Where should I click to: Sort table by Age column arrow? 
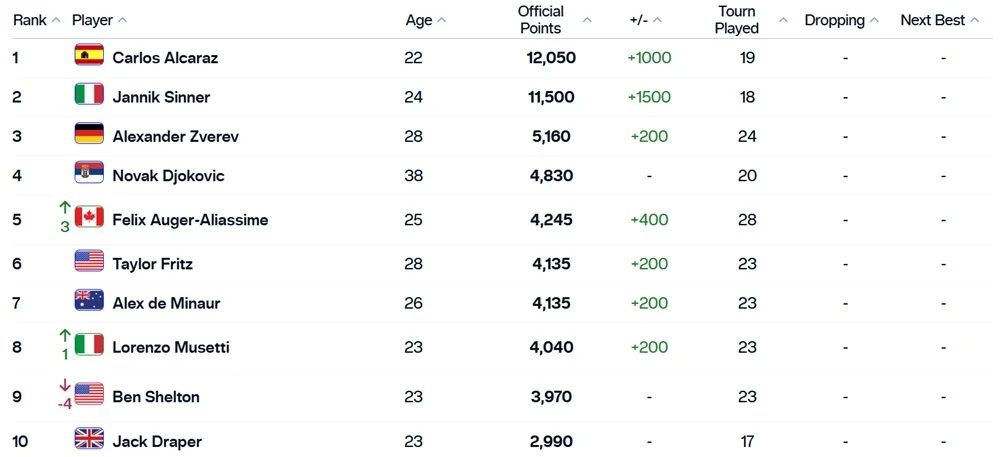pos(442,20)
